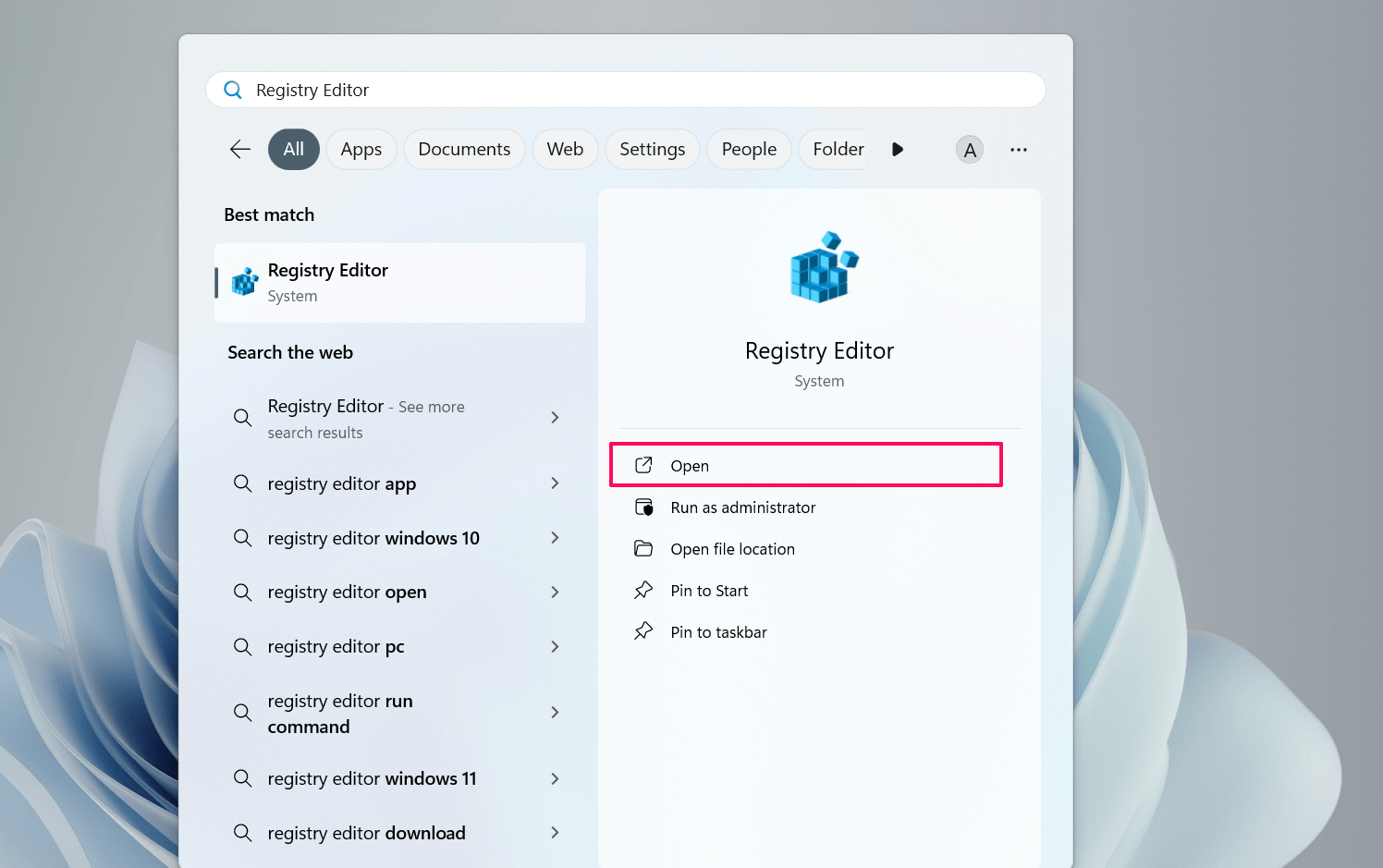The width and height of the screenshot is (1383, 868).
Task: Open the account avatar labeled A
Action: pyautogui.click(x=970, y=150)
